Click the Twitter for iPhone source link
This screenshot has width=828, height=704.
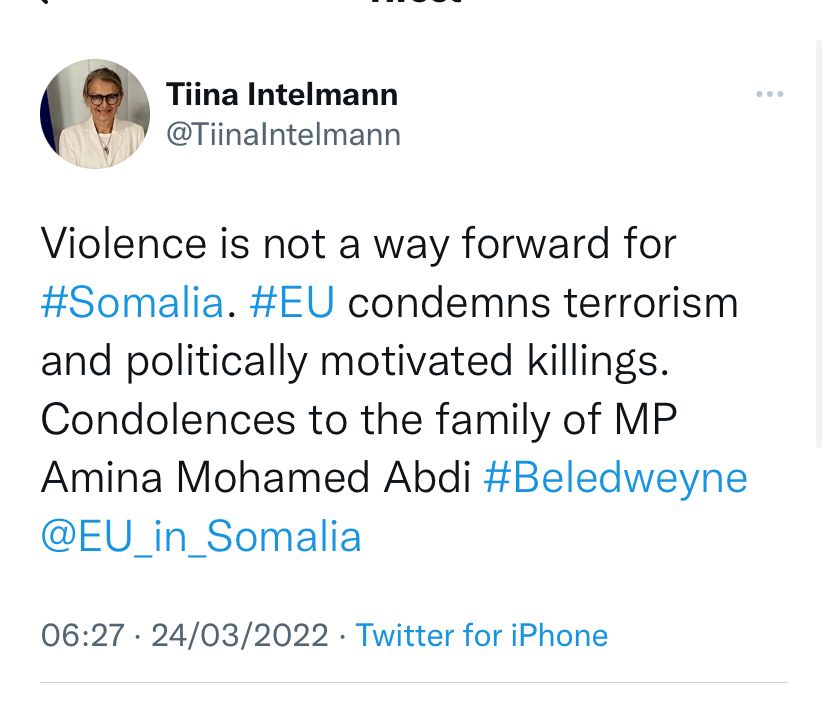click(x=481, y=635)
